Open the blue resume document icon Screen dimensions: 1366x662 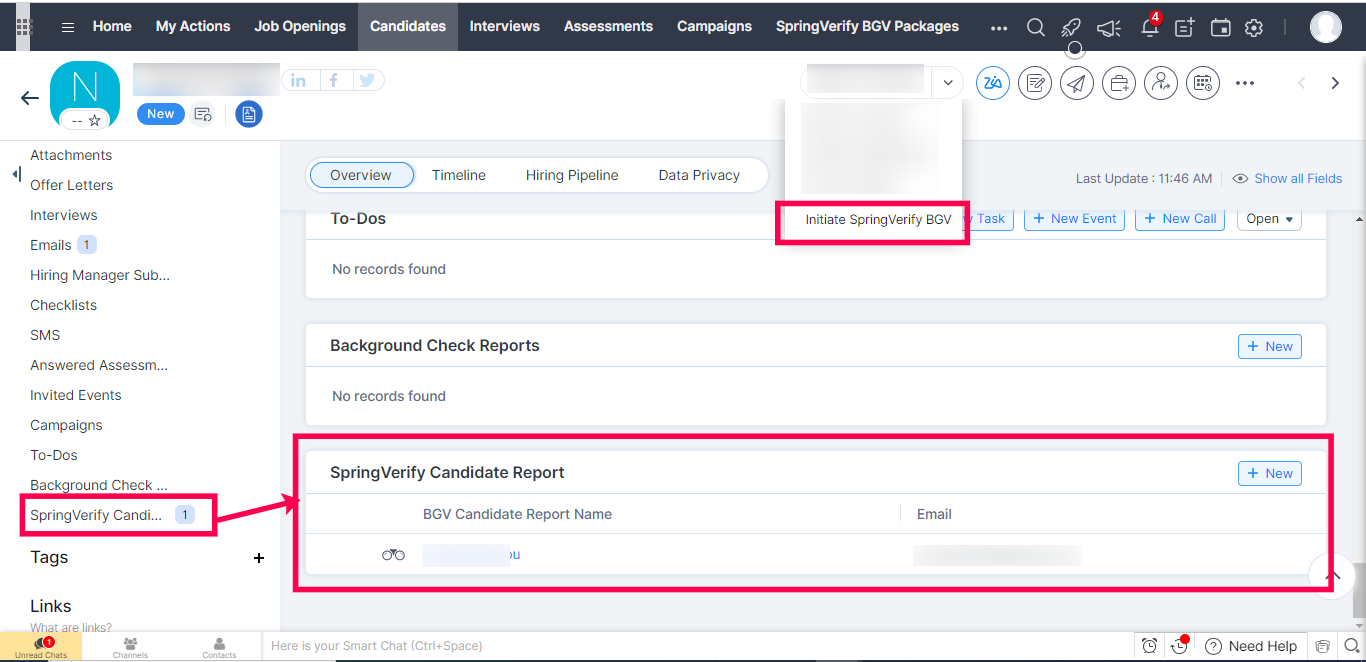[x=249, y=114]
